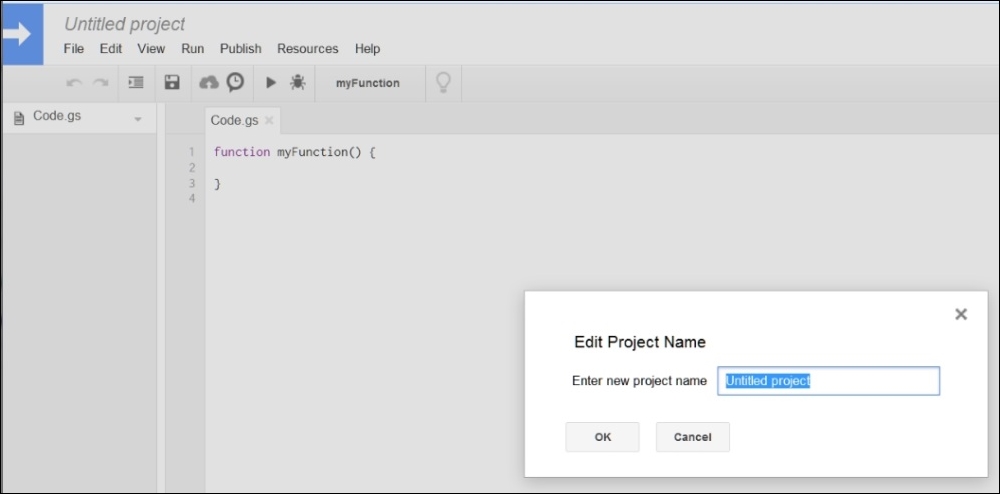
Task: Click the lightbulb hints icon
Action: [x=443, y=83]
